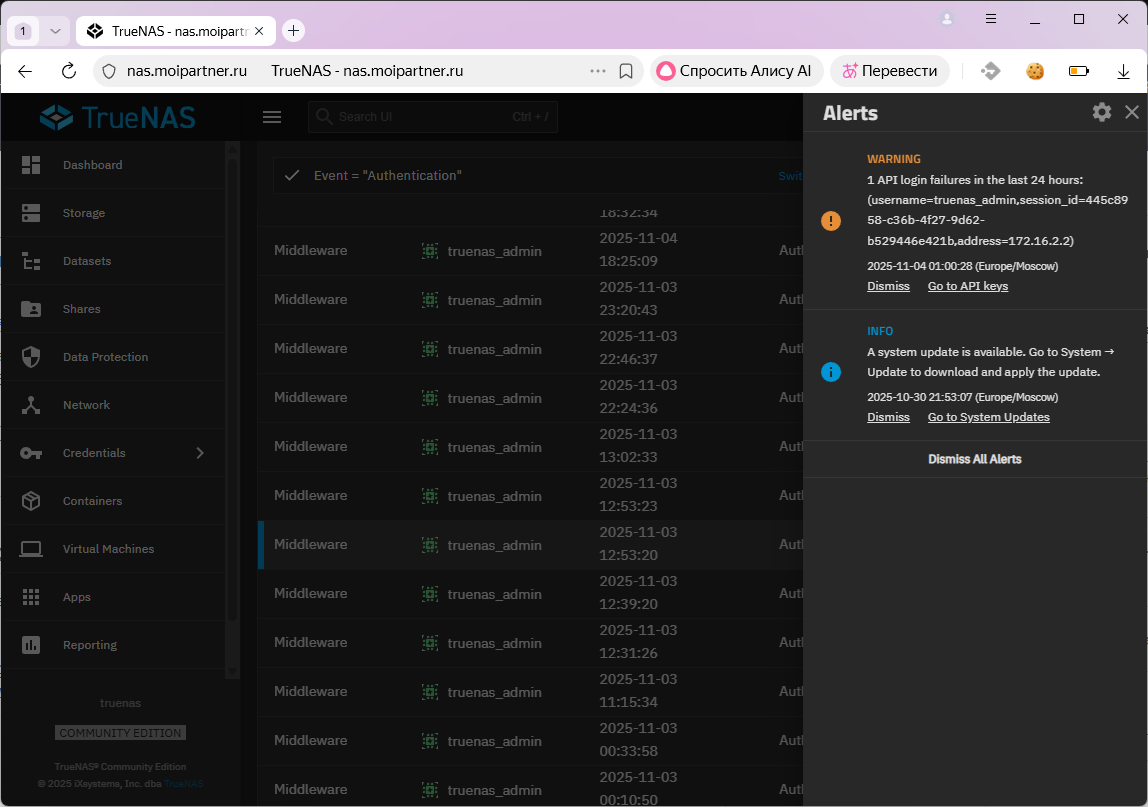Click the Storage sidebar icon
The height and width of the screenshot is (807, 1148).
(x=31, y=213)
